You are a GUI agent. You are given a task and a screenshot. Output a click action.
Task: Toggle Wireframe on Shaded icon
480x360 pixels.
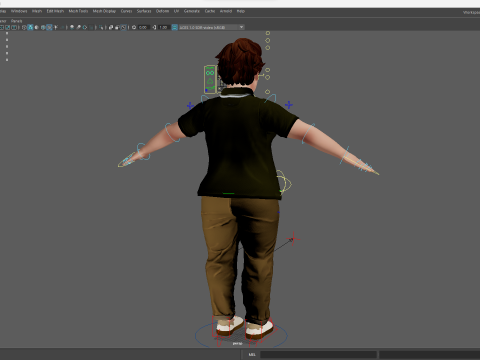click(x=43, y=27)
